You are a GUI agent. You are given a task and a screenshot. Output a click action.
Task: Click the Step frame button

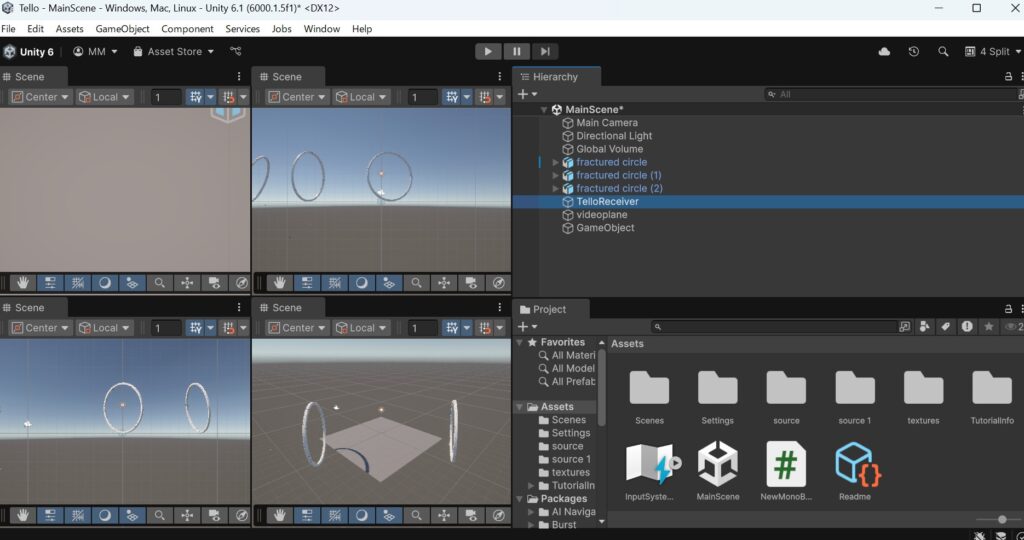tap(545, 51)
